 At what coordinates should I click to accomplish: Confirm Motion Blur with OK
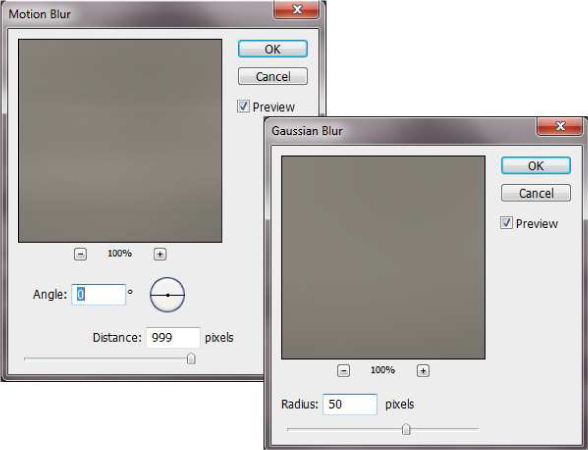click(x=273, y=49)
